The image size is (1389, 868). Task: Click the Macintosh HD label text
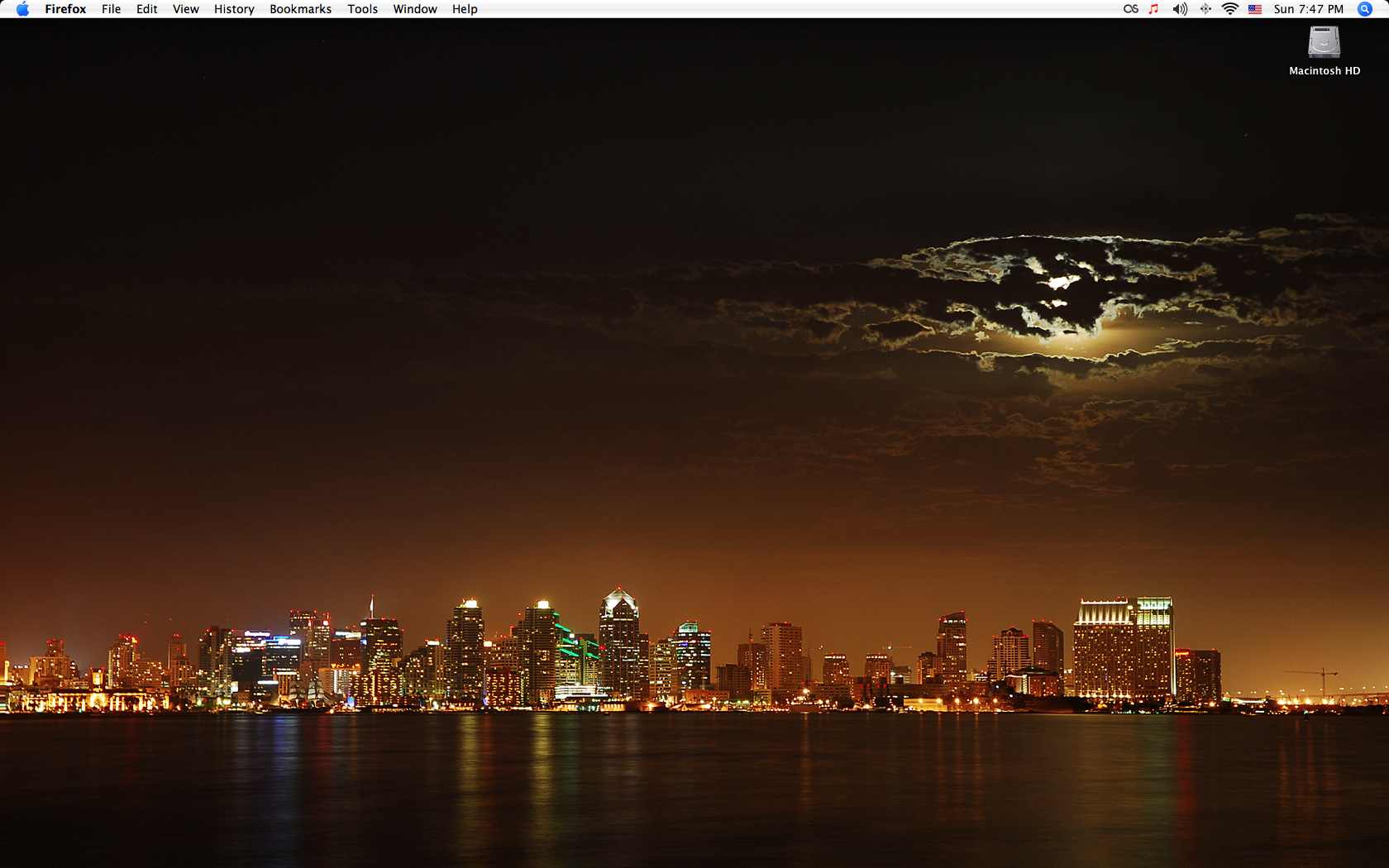[1324, 71]
